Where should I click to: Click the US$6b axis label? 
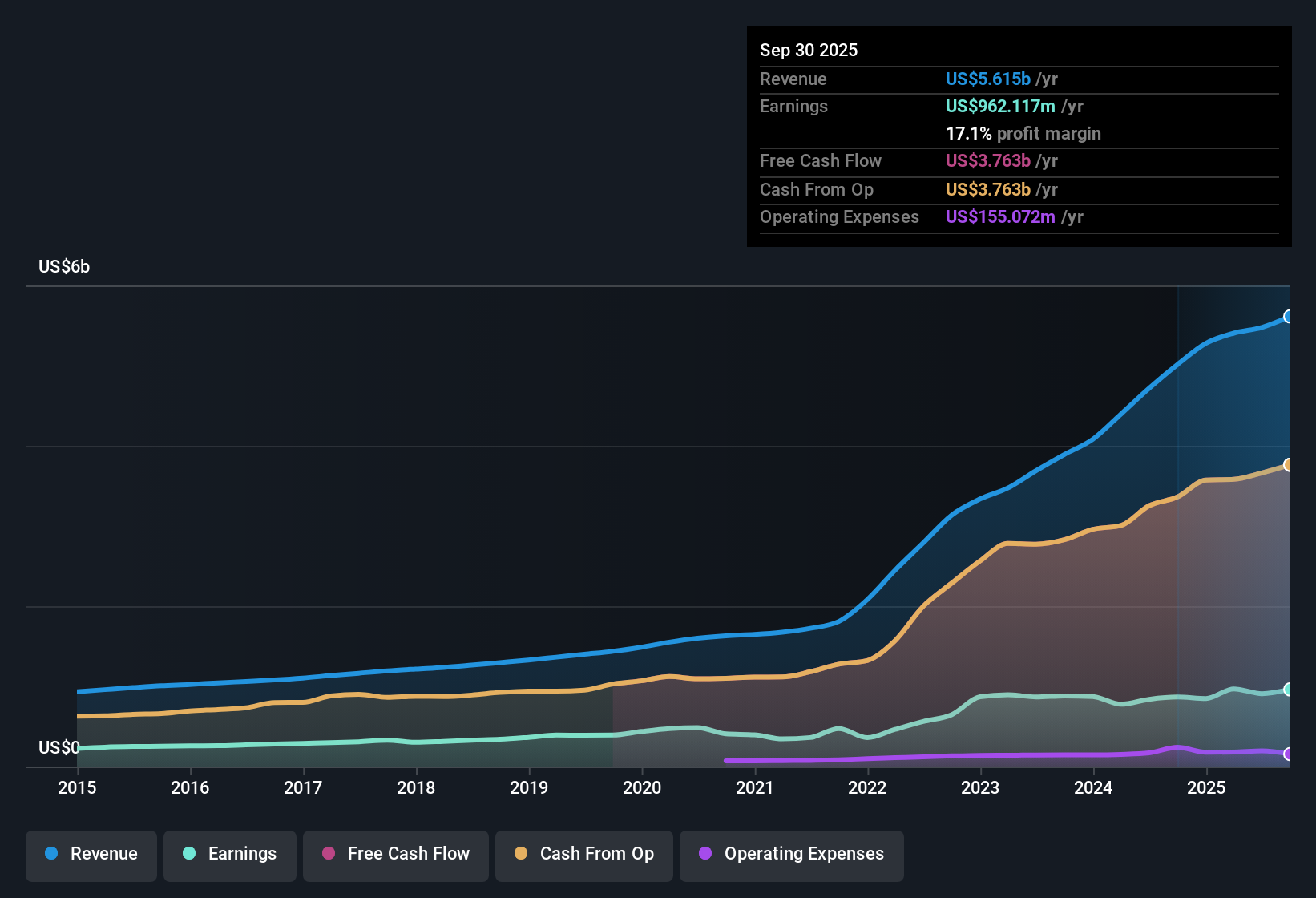63,266
